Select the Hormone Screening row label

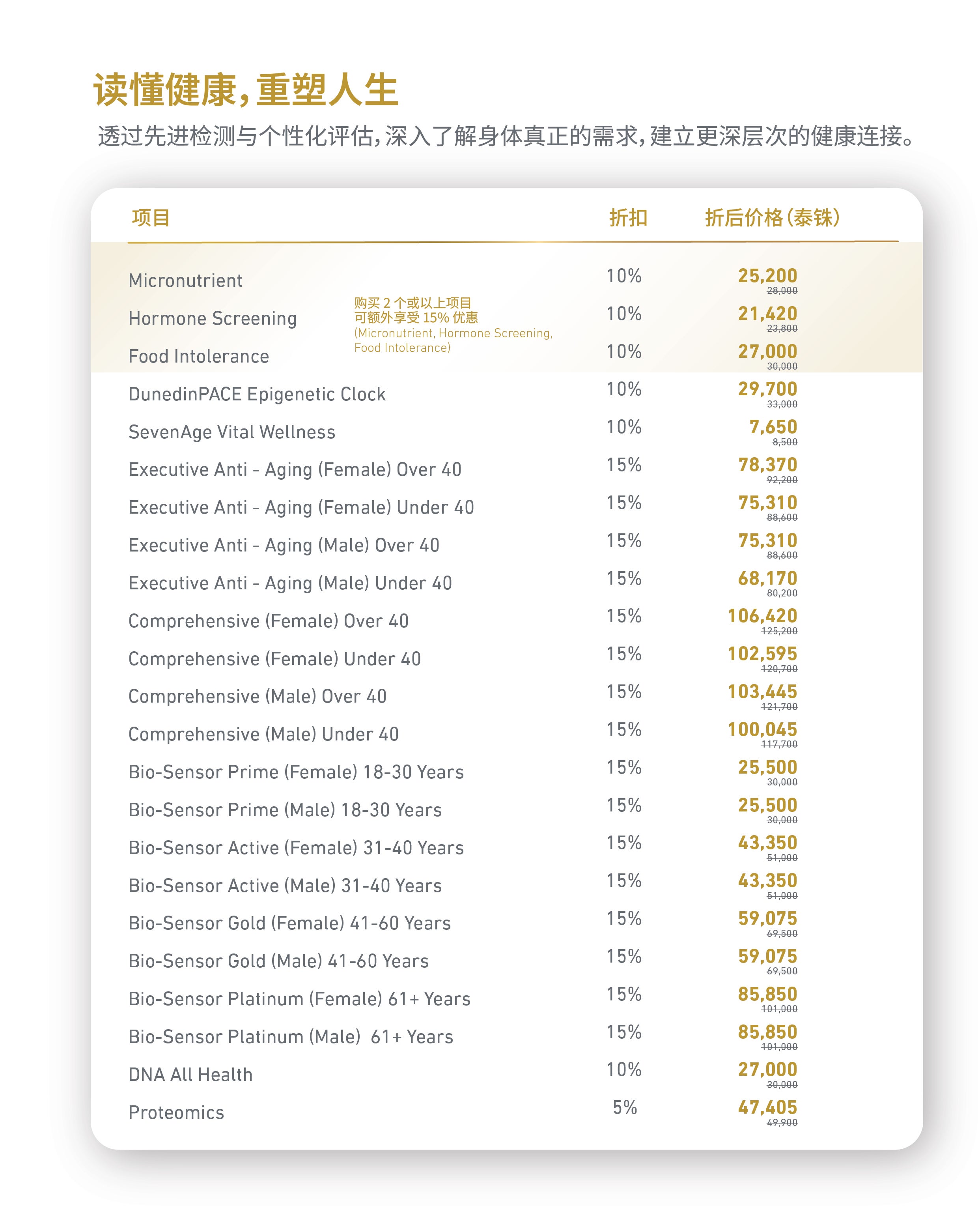pos(213,319)
